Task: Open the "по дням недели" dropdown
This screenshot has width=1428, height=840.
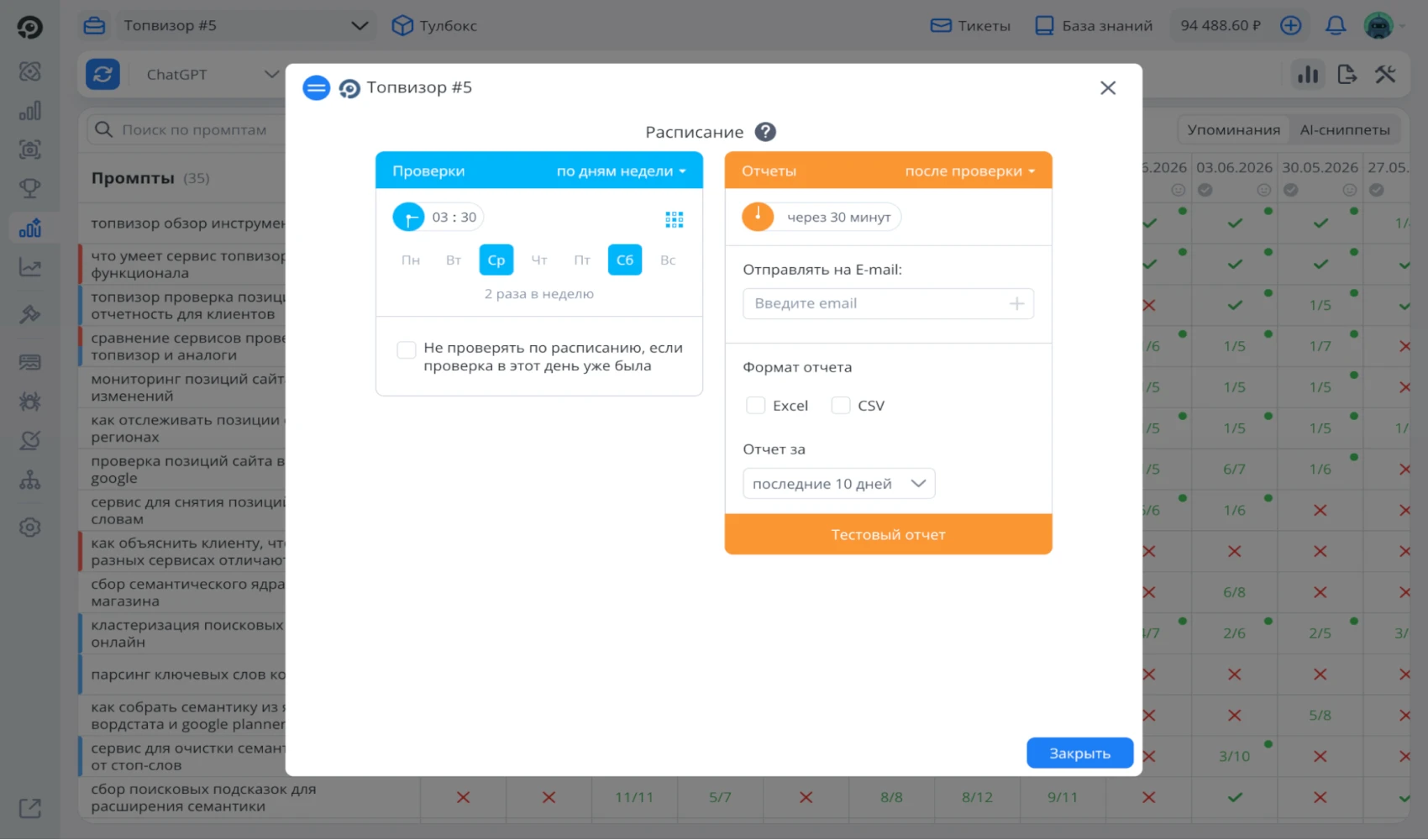Action: (622, 171)
